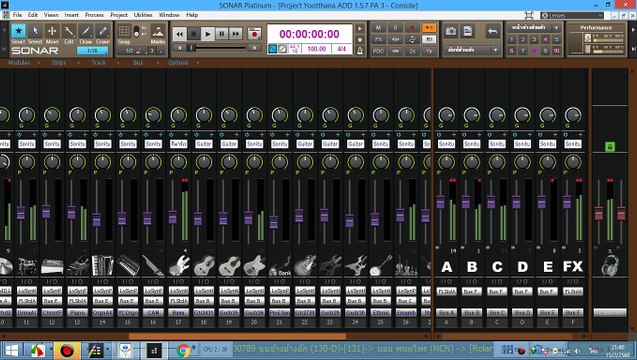Arm the transport Record button

tap(255, 34)
